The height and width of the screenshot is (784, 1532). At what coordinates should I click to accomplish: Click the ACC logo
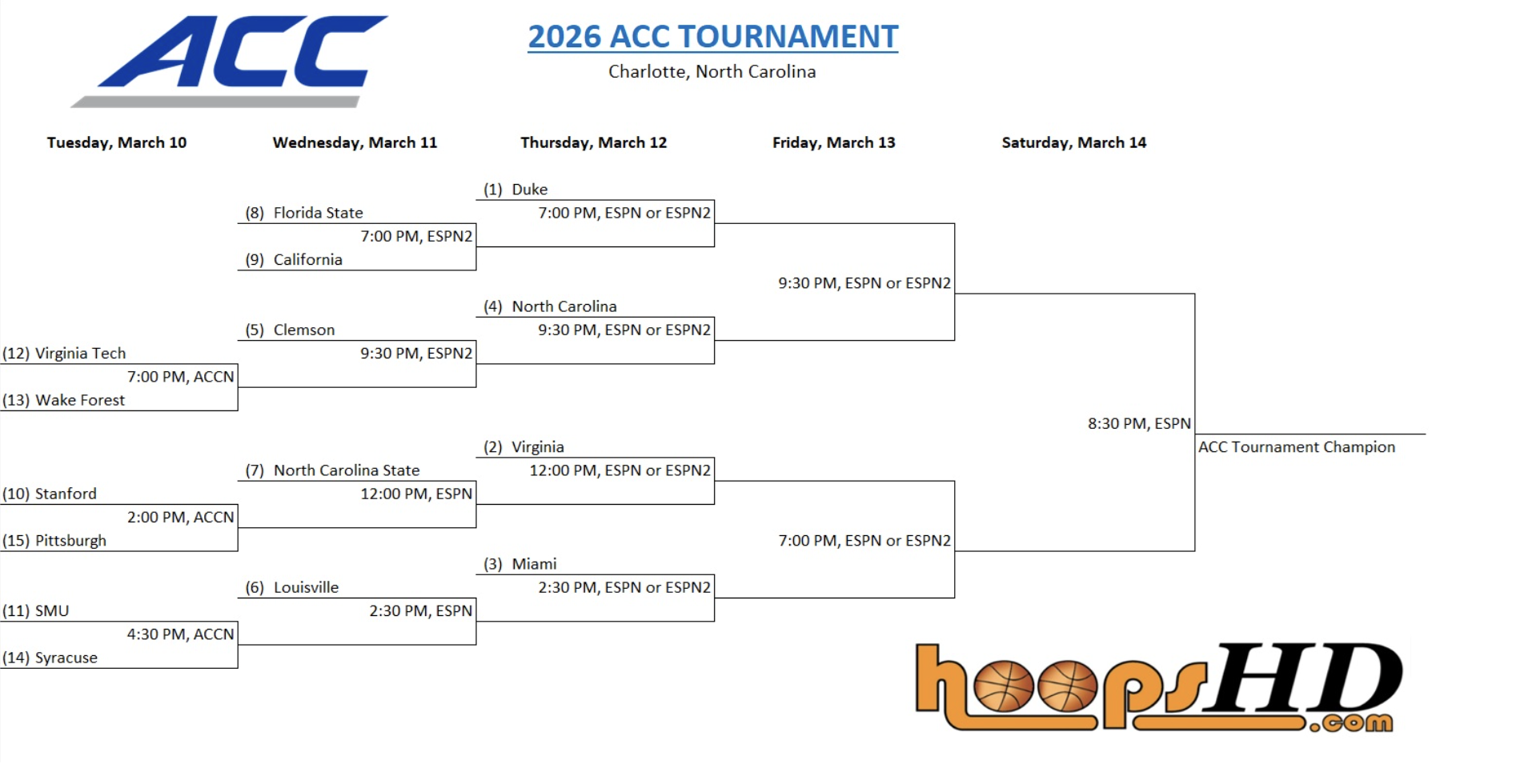(231, 61)
